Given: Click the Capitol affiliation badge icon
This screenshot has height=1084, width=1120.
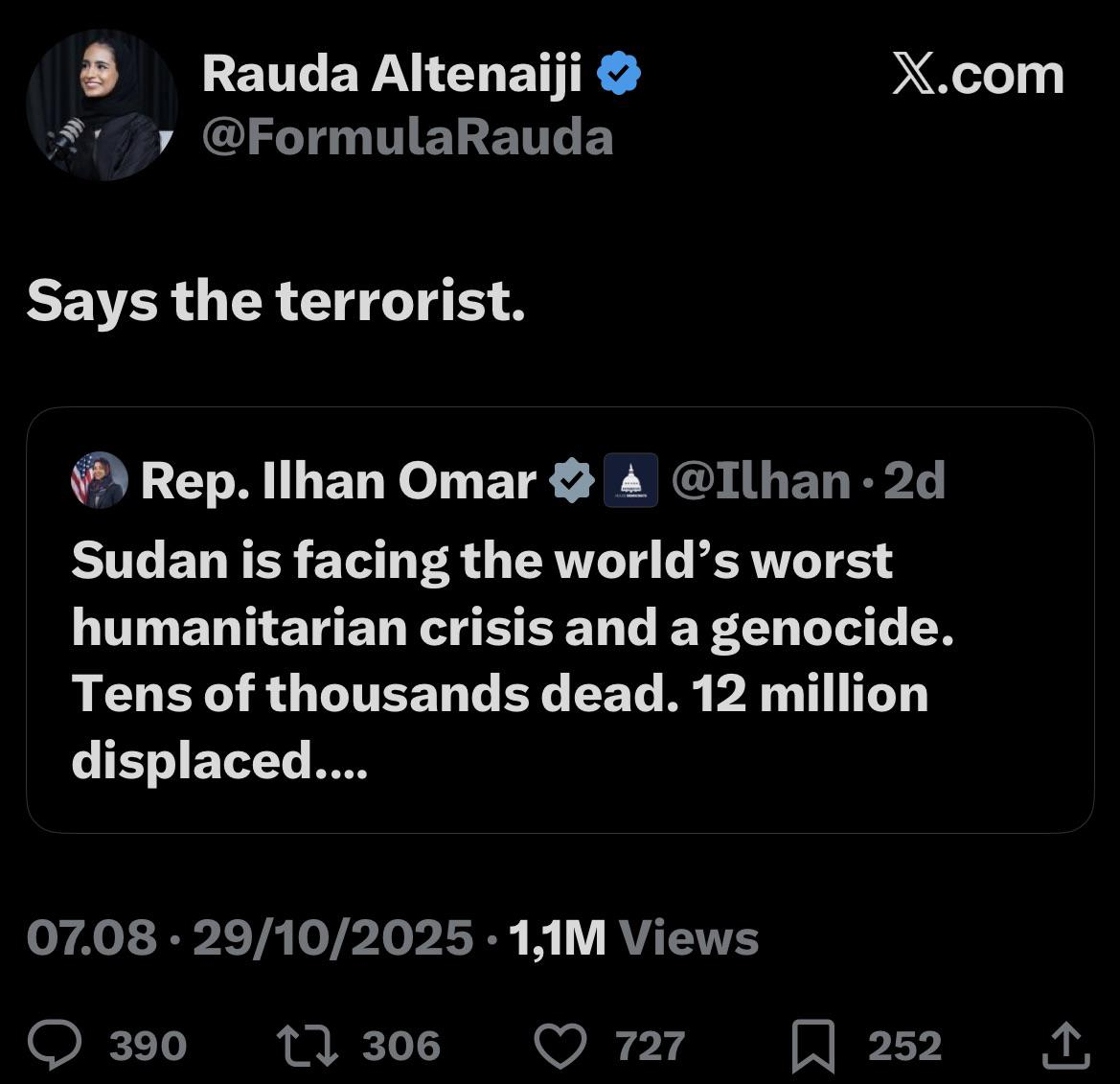Looking at the screenshot, I should [630, 480].
